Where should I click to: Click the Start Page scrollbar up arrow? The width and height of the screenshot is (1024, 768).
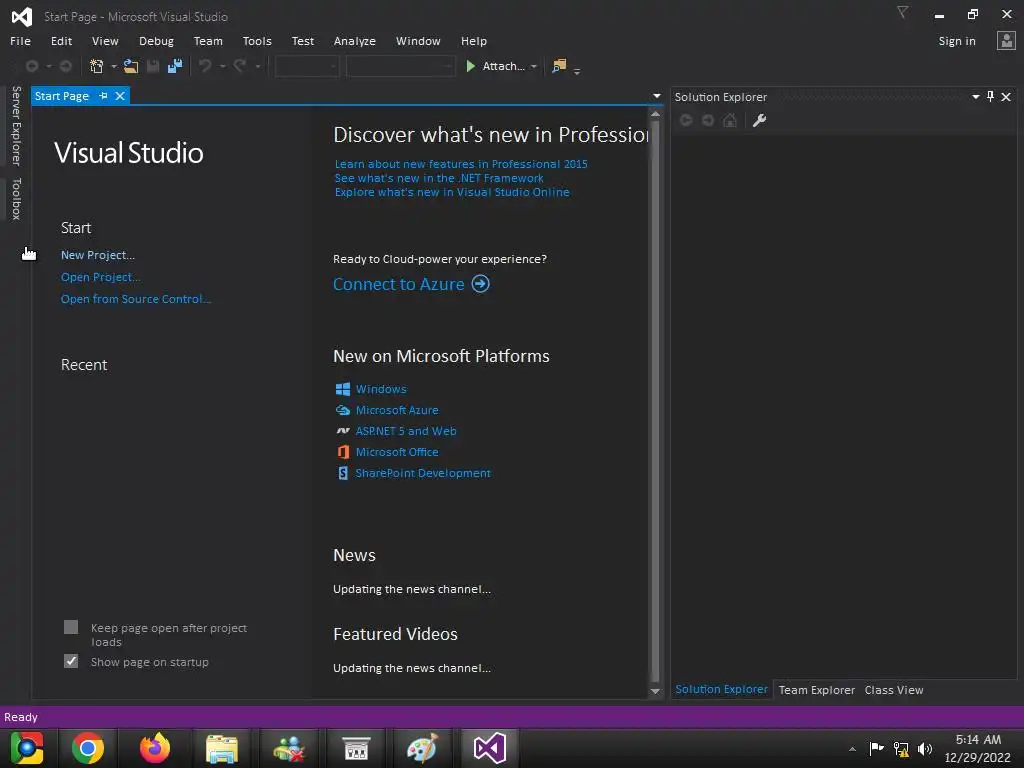[655, 114]
